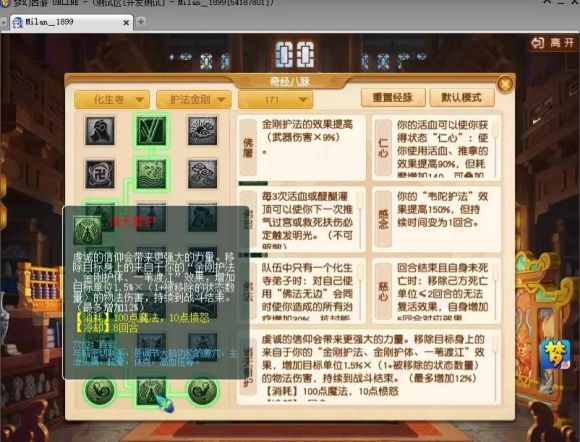Screen dimensions: 580x442
Task: Select the 感念 skill description card
Action: [x=437, y=219]
